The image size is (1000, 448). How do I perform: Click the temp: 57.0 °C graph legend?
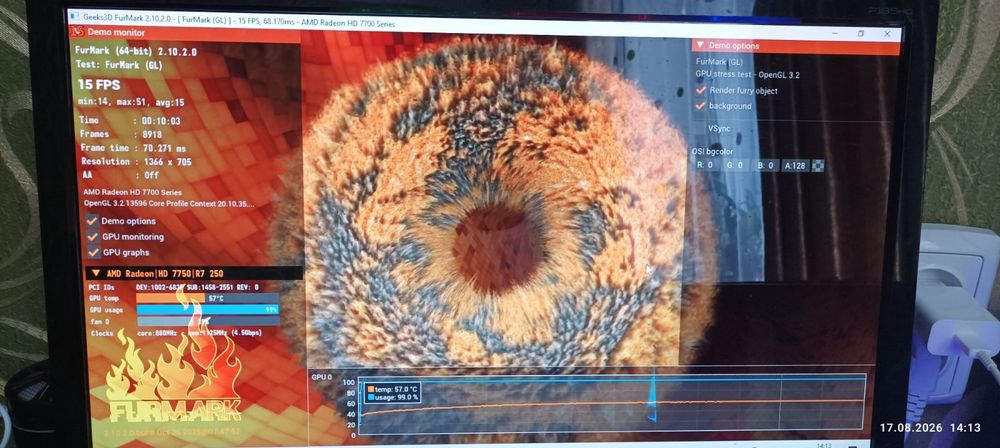tap(392, 389)
